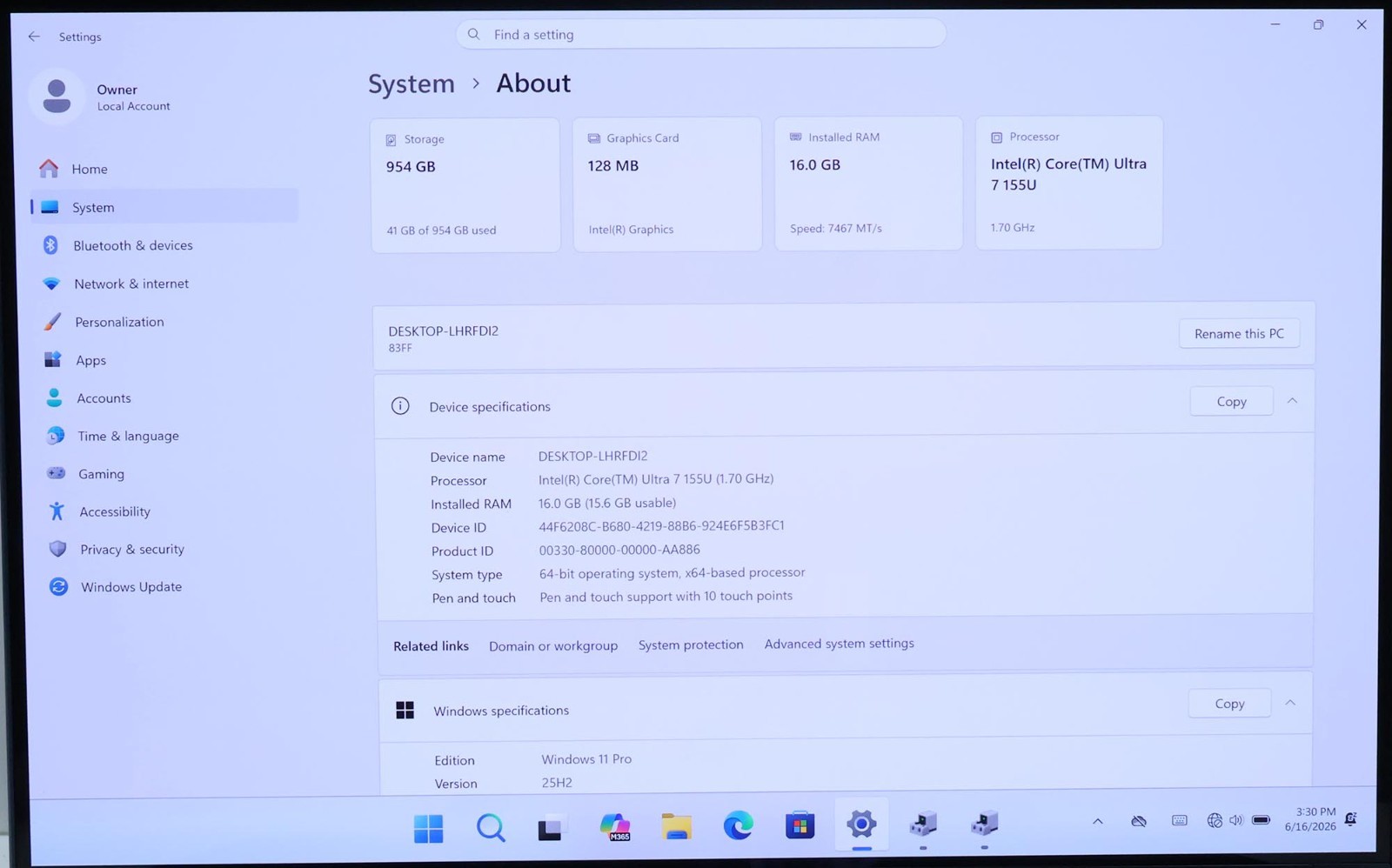Click the battery icon in the tray
Image resolution: width=1392 pixels, height=868 pixels.
(x=1261, y=819)
